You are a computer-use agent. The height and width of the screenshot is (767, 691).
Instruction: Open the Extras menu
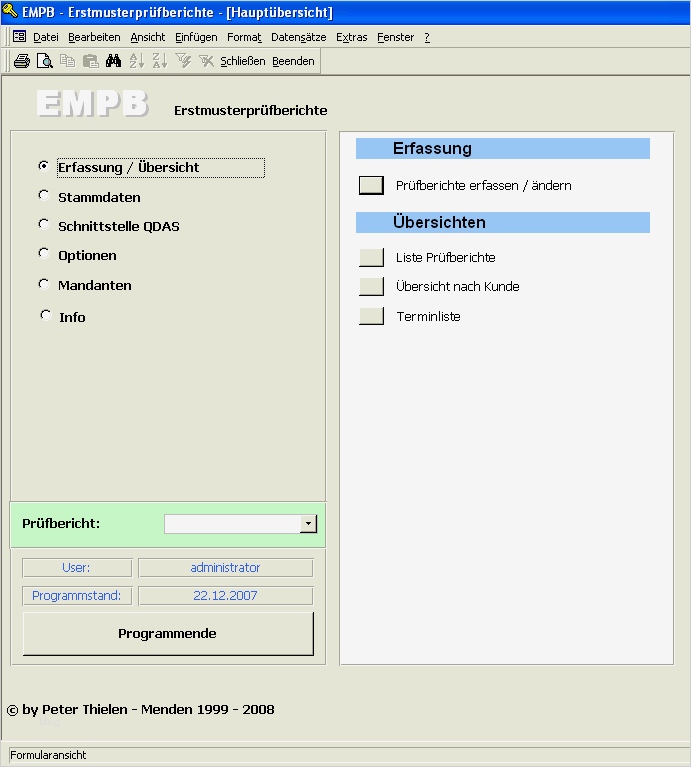click(352, 37)
